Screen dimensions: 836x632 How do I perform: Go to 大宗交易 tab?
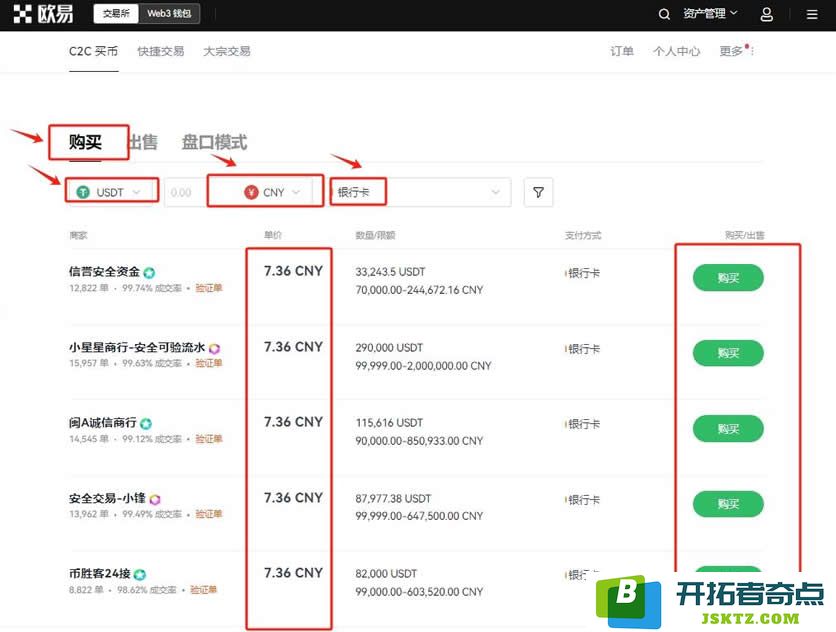click(227, 51)
